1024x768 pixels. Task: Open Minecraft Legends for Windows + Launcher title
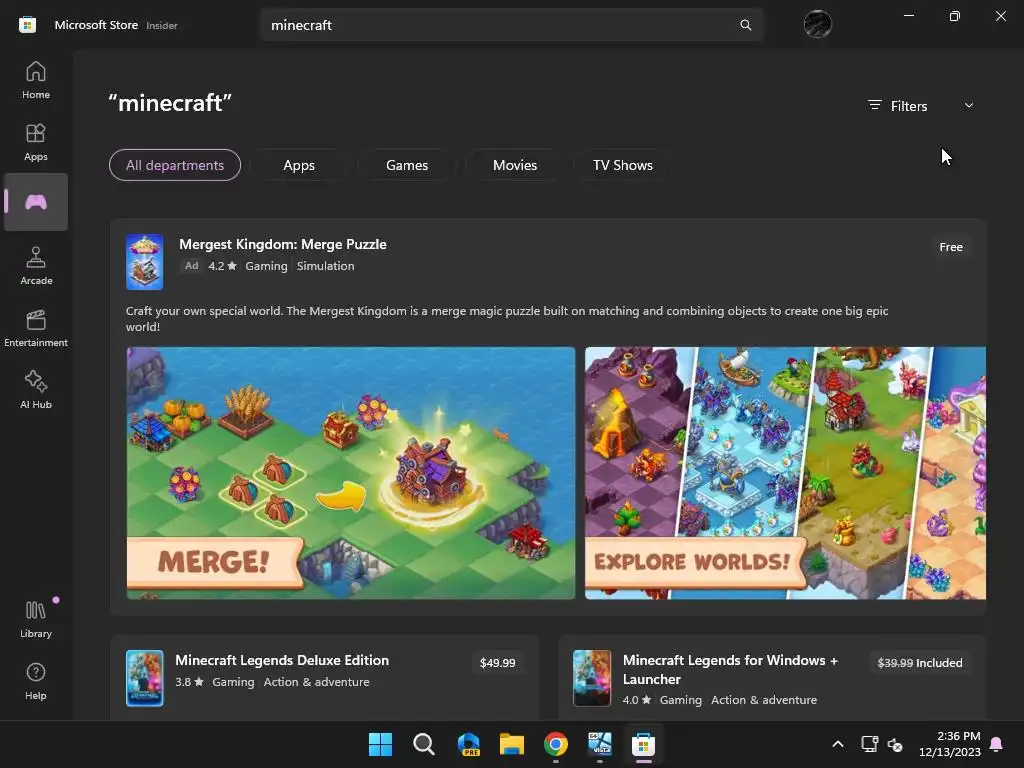(730, 669)
